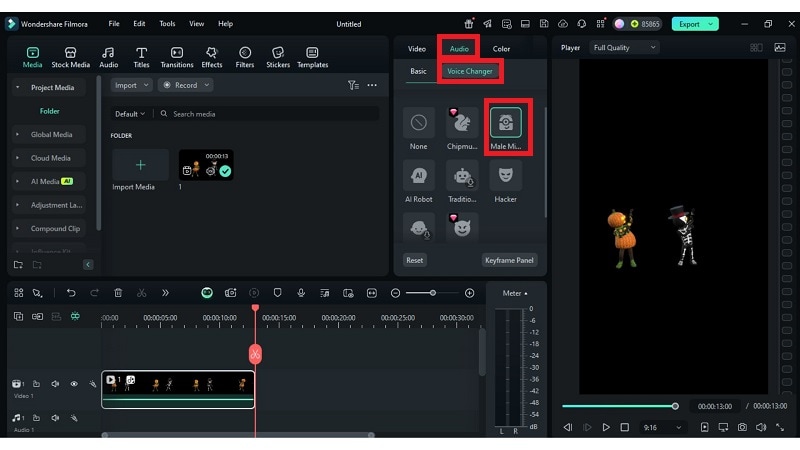Select the Chipmunk voice effect
The height and width of the screenshot is (450, 800).
pos(462,129)
